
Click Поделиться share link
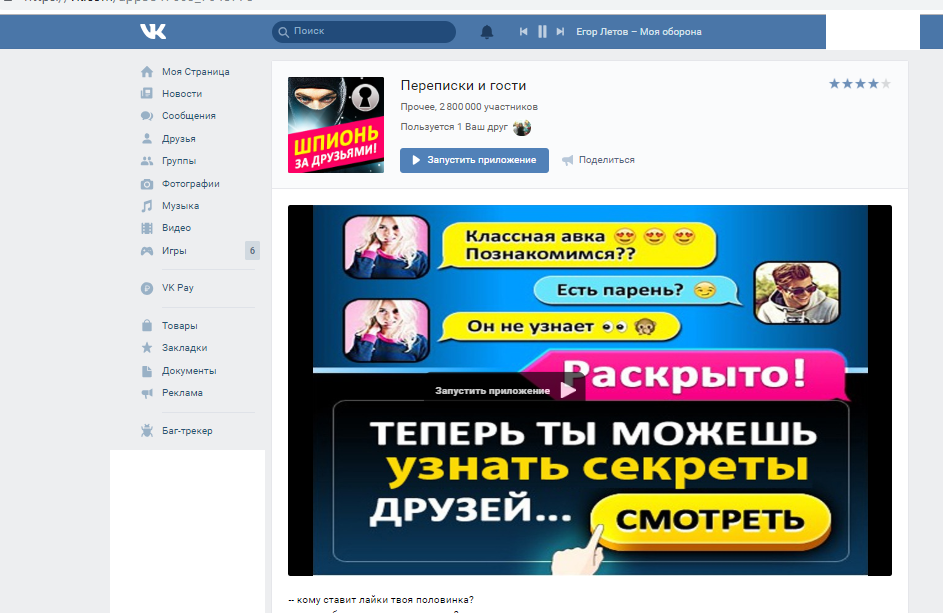click(606, 160)
